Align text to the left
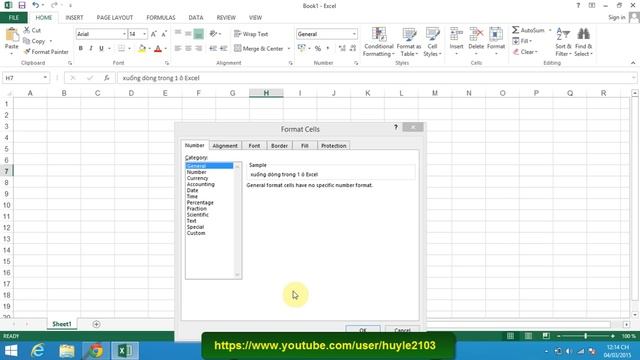 pos(178,49)
